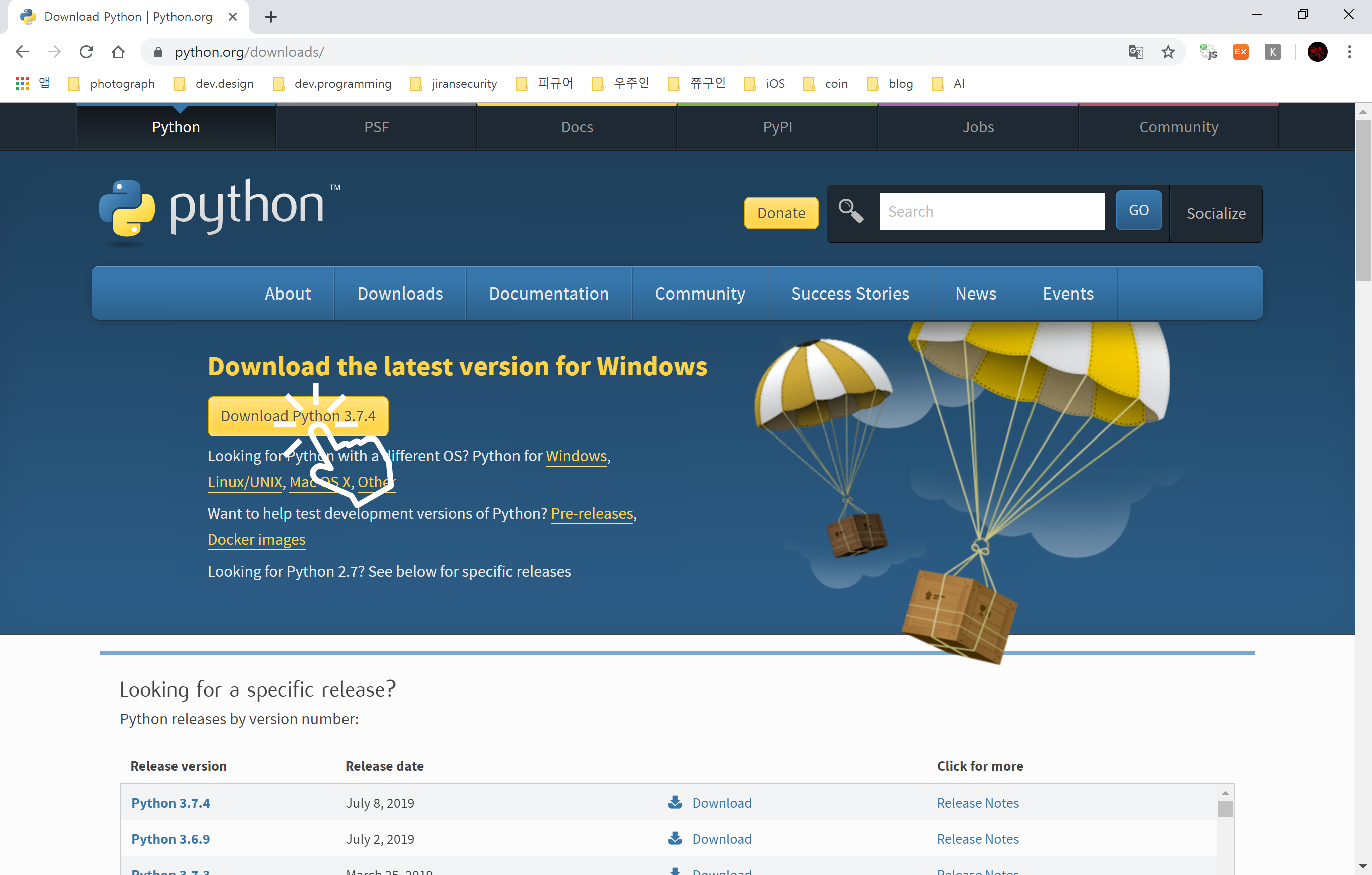
Task: Bookmark this page with the star icon
Action: coord(1168,52)
